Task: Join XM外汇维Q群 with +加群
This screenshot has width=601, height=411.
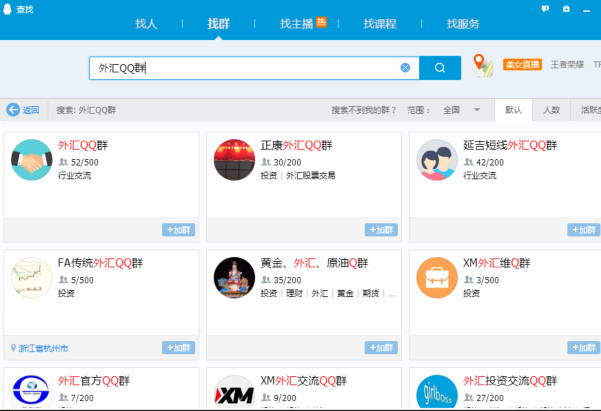Action: (x=584, y=348)
